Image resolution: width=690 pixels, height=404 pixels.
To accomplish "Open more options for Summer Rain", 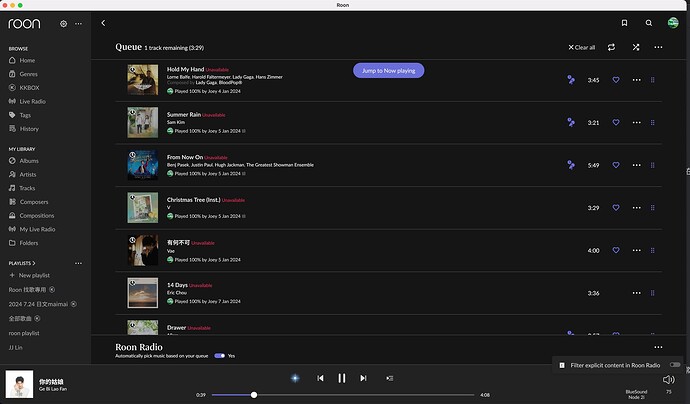I will pyautogui.click(x=636, y=122).
